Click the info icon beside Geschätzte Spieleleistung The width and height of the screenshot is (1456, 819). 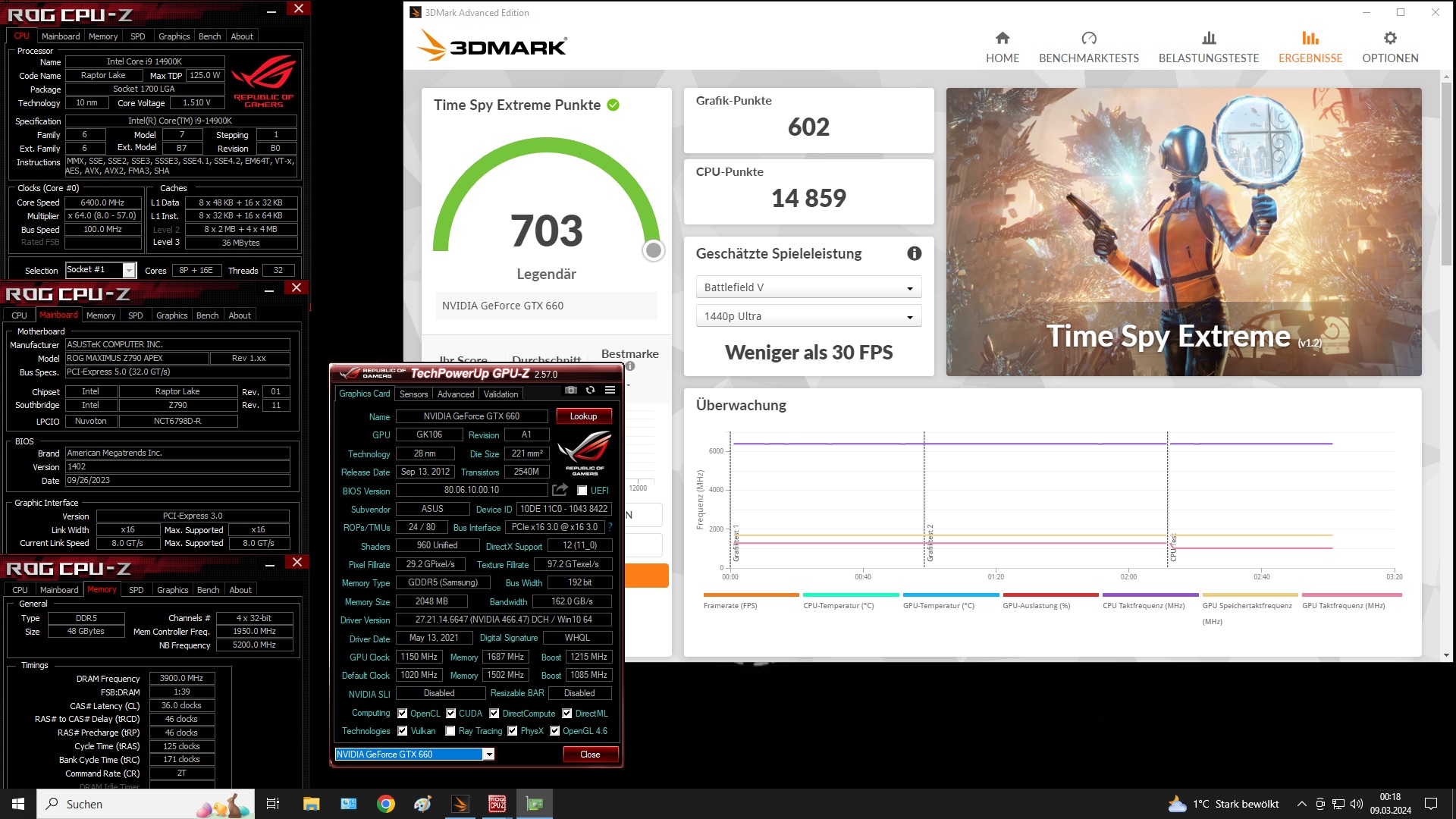(914, 253)
